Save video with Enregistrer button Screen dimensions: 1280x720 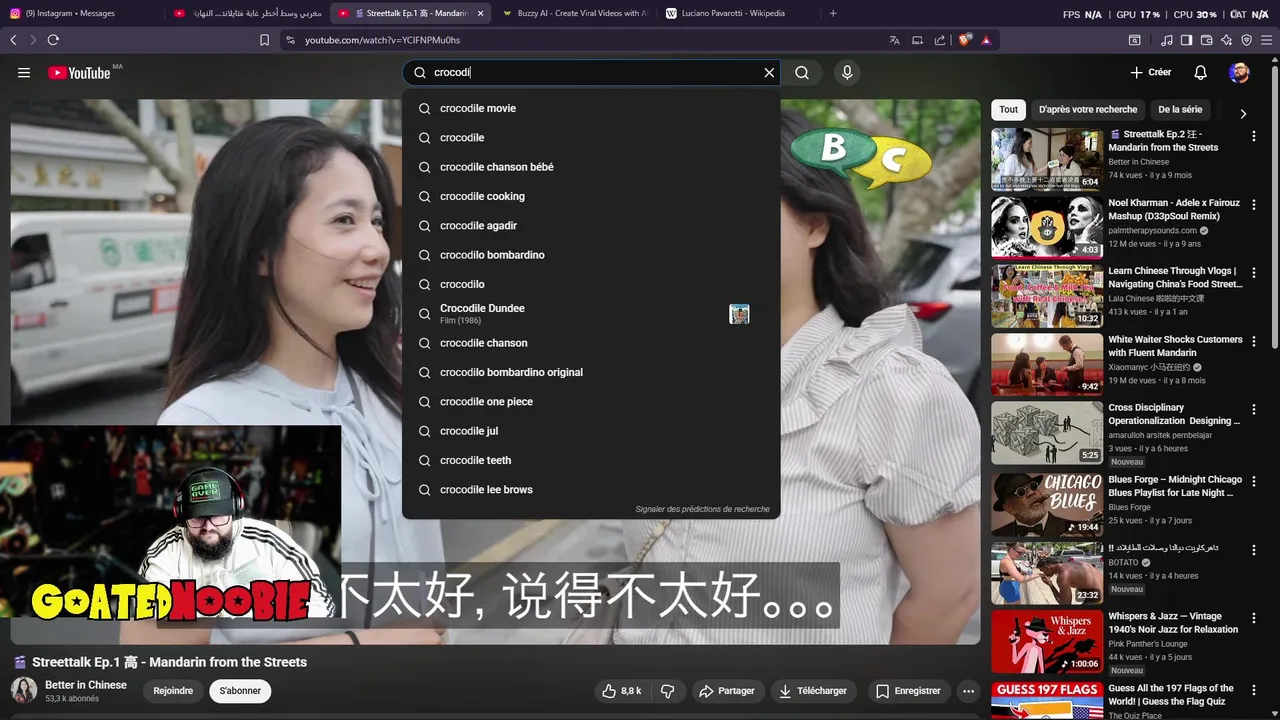pyautogui.click(x=908, y=691)
